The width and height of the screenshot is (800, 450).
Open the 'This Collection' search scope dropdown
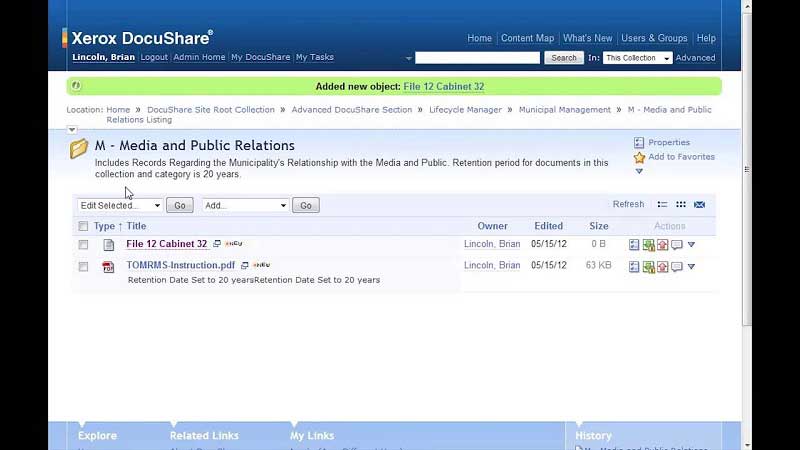pyautogui.click(x=637, y=58)
